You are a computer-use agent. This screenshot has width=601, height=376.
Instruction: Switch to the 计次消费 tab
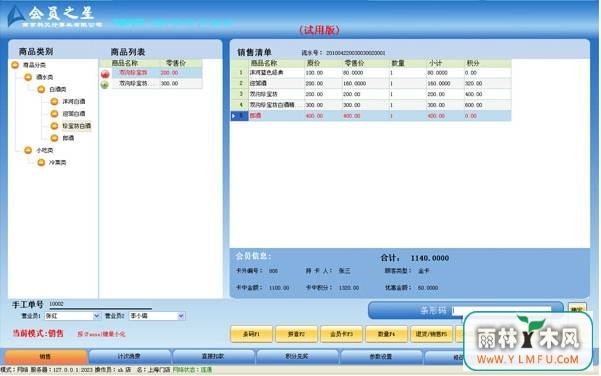click(129, 356)
